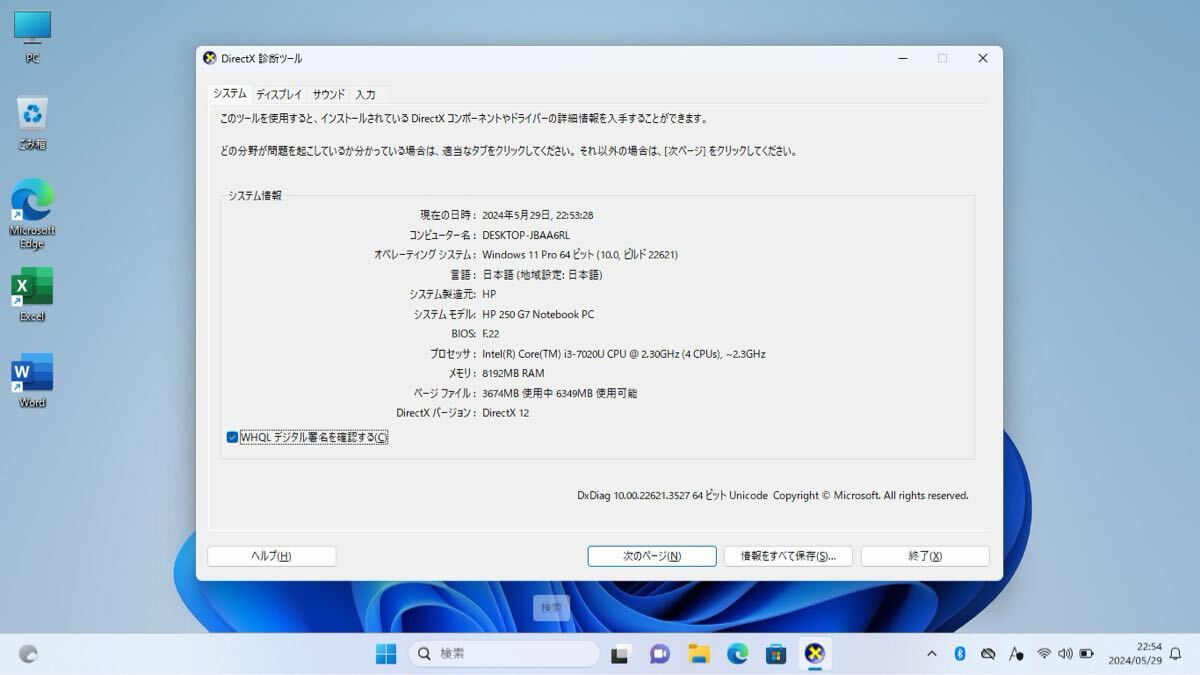Launch the Chat app from the taskbar
This screenshot has height=675, width=1200.
tap(660, 654)
